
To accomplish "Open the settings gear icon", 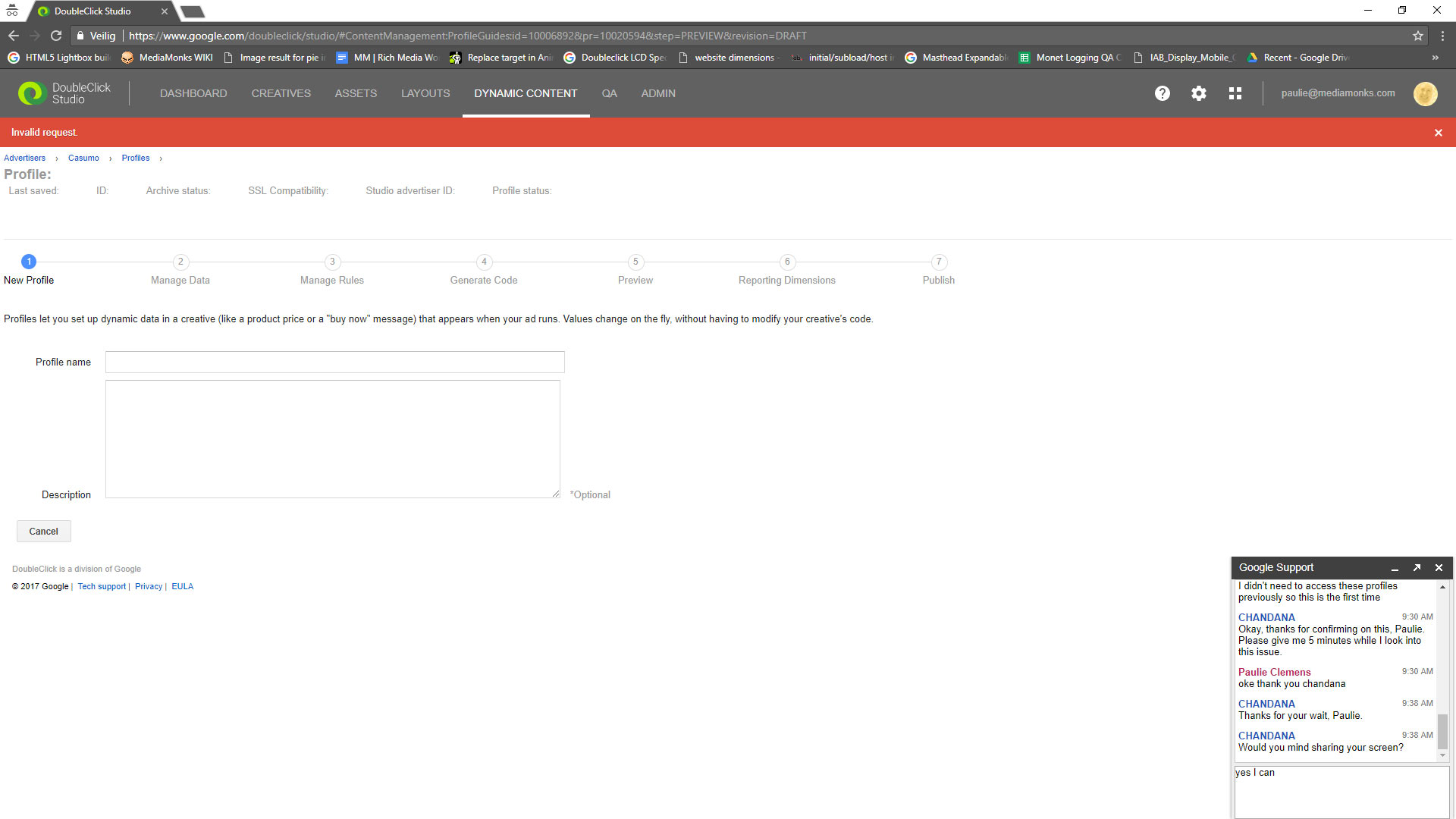I will pyautogui.click(x=1199, y=93).
